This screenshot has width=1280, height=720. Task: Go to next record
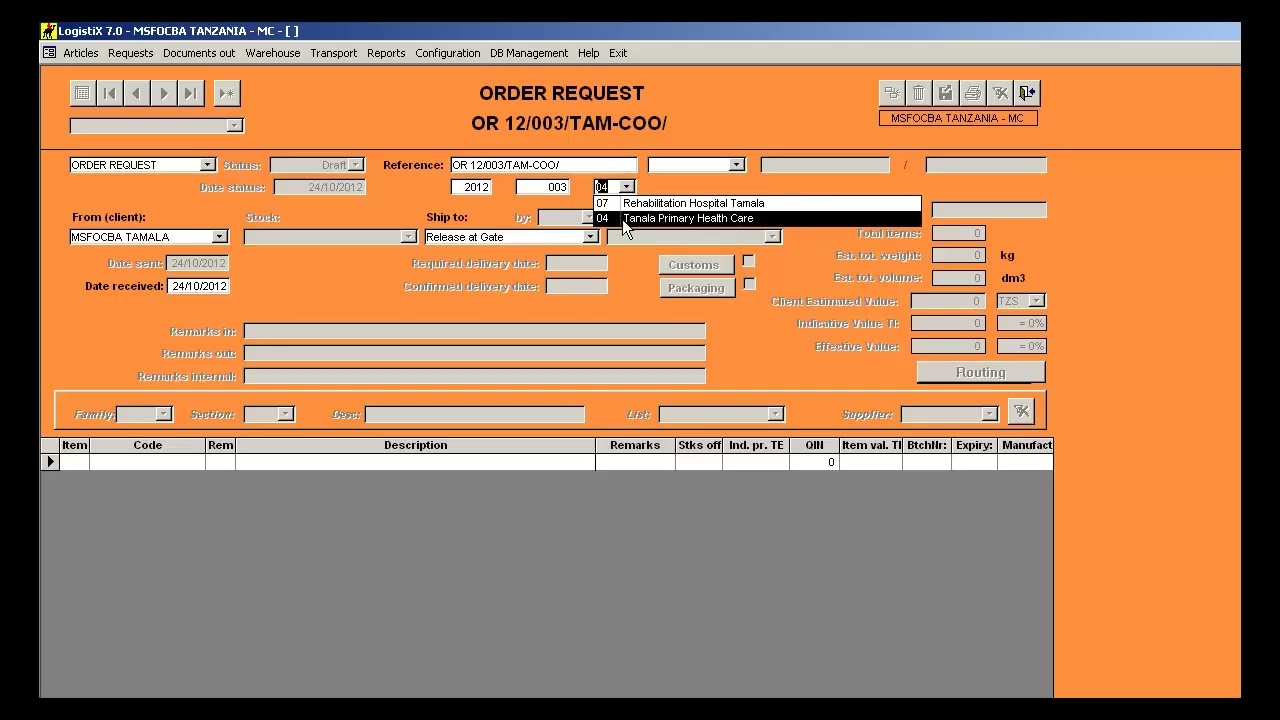click(x=164, y=93)
